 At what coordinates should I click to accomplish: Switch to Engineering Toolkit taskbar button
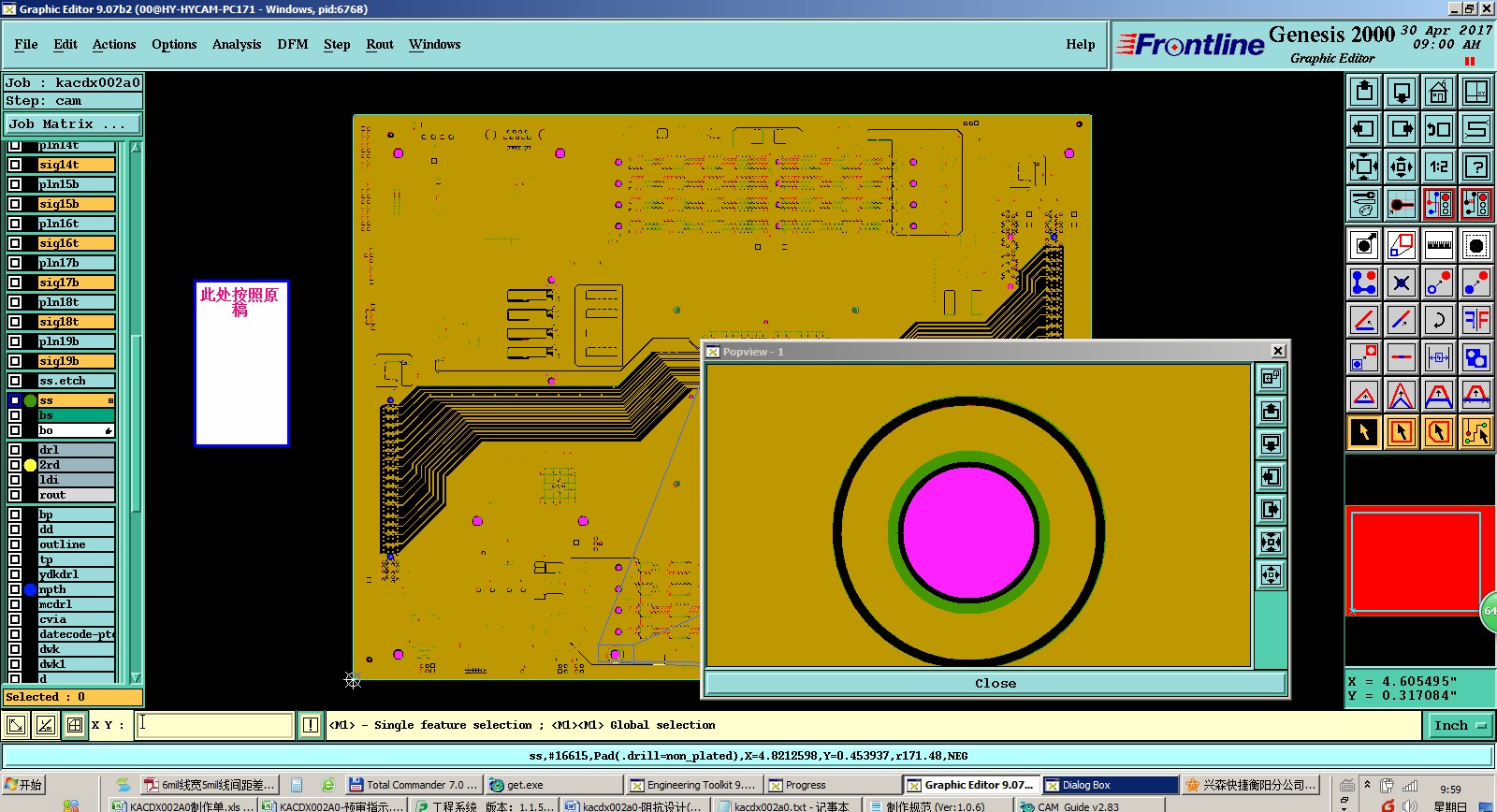click(693, 785)
